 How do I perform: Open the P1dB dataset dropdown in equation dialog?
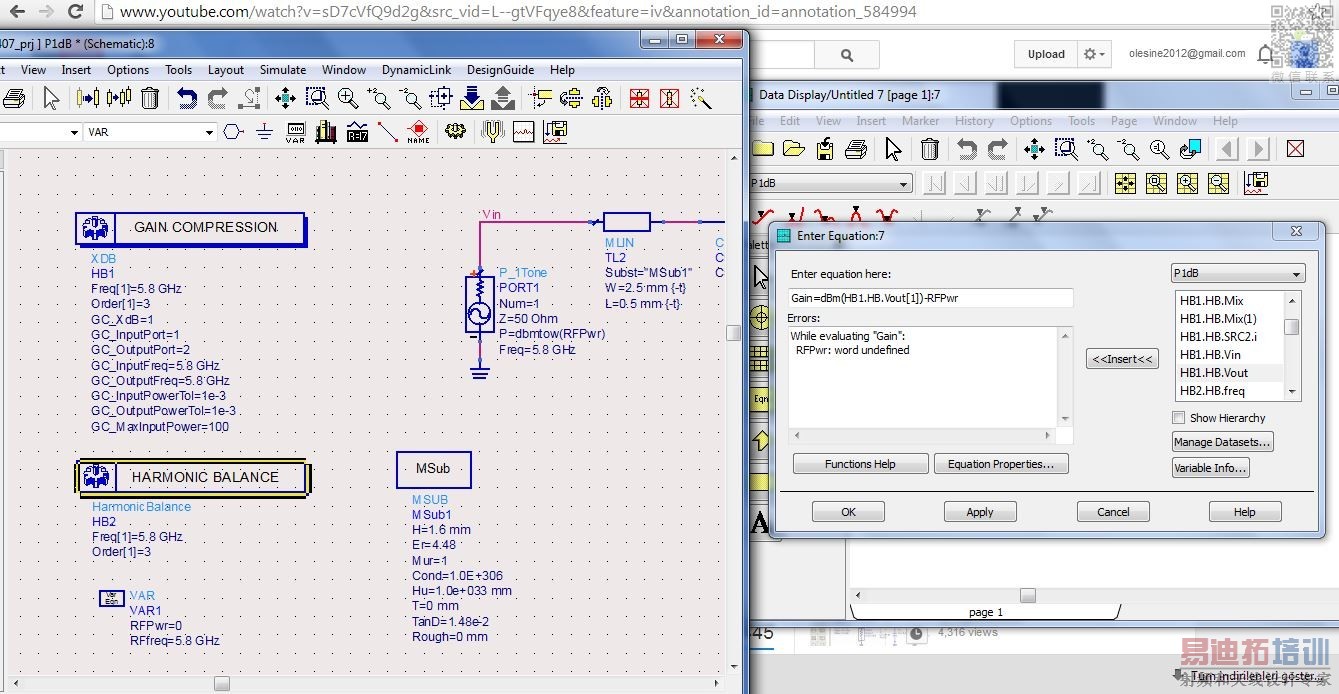pos(1238,274)
